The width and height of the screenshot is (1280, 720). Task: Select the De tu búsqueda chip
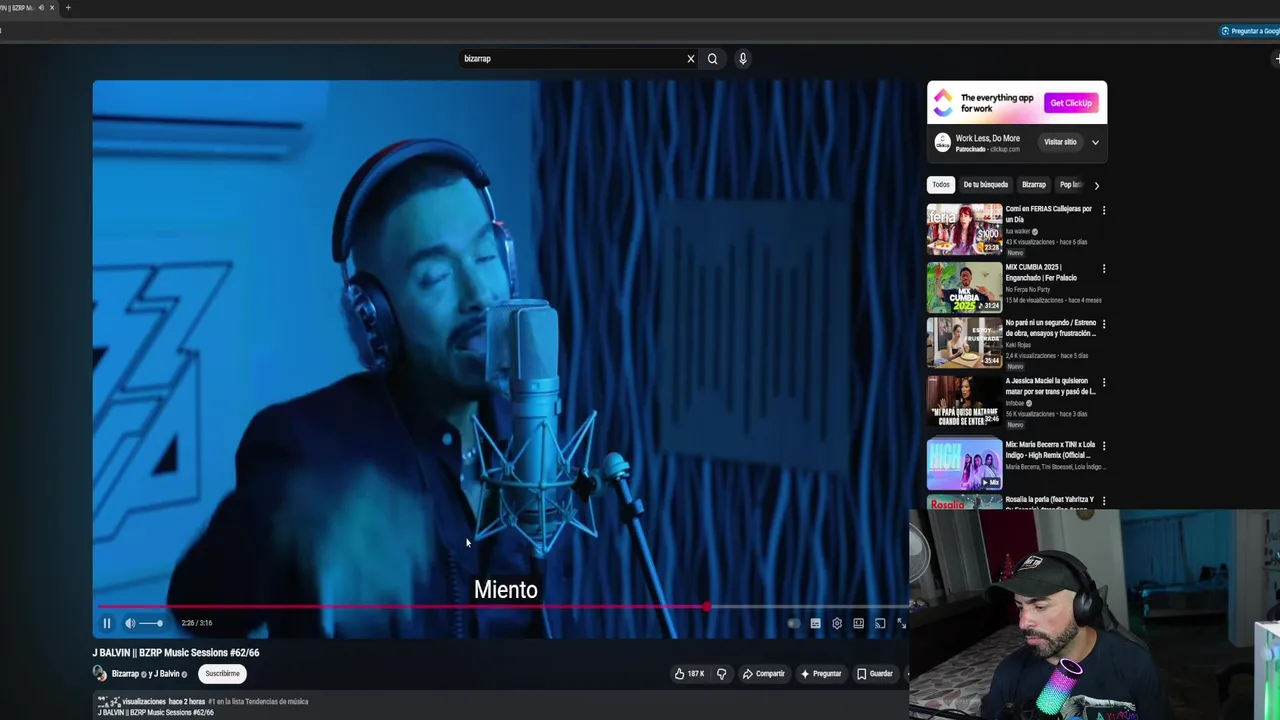tap(986, 185)
